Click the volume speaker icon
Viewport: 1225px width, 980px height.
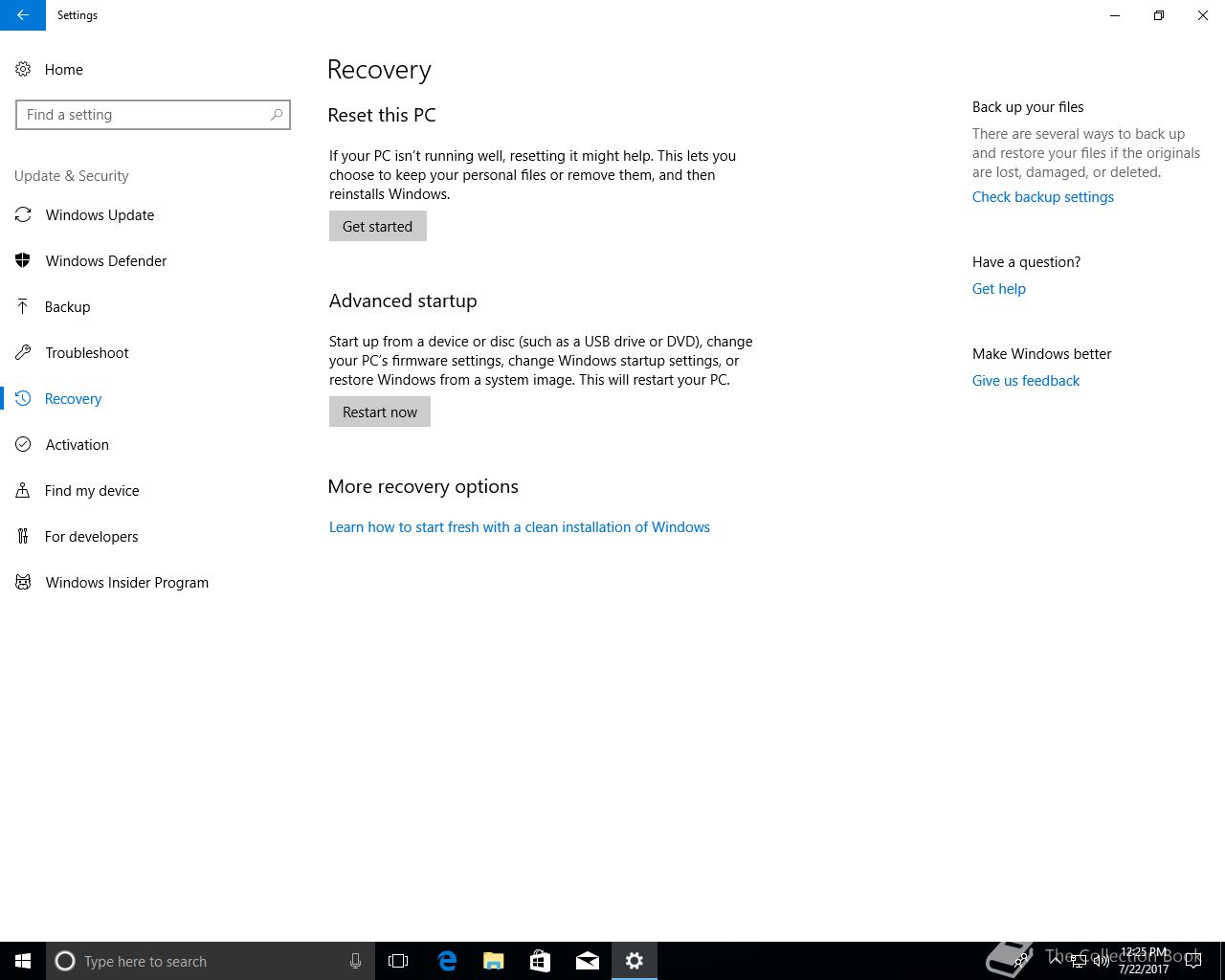click(1101, 961)
